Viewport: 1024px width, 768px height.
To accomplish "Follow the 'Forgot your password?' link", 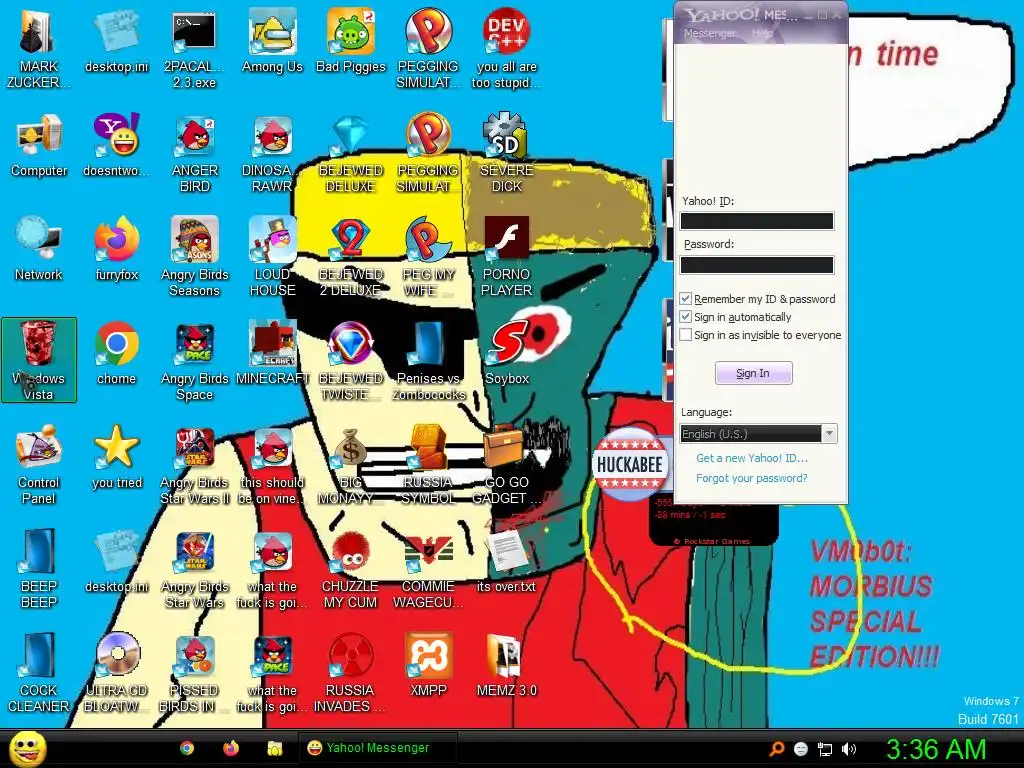I will (752, 478).
